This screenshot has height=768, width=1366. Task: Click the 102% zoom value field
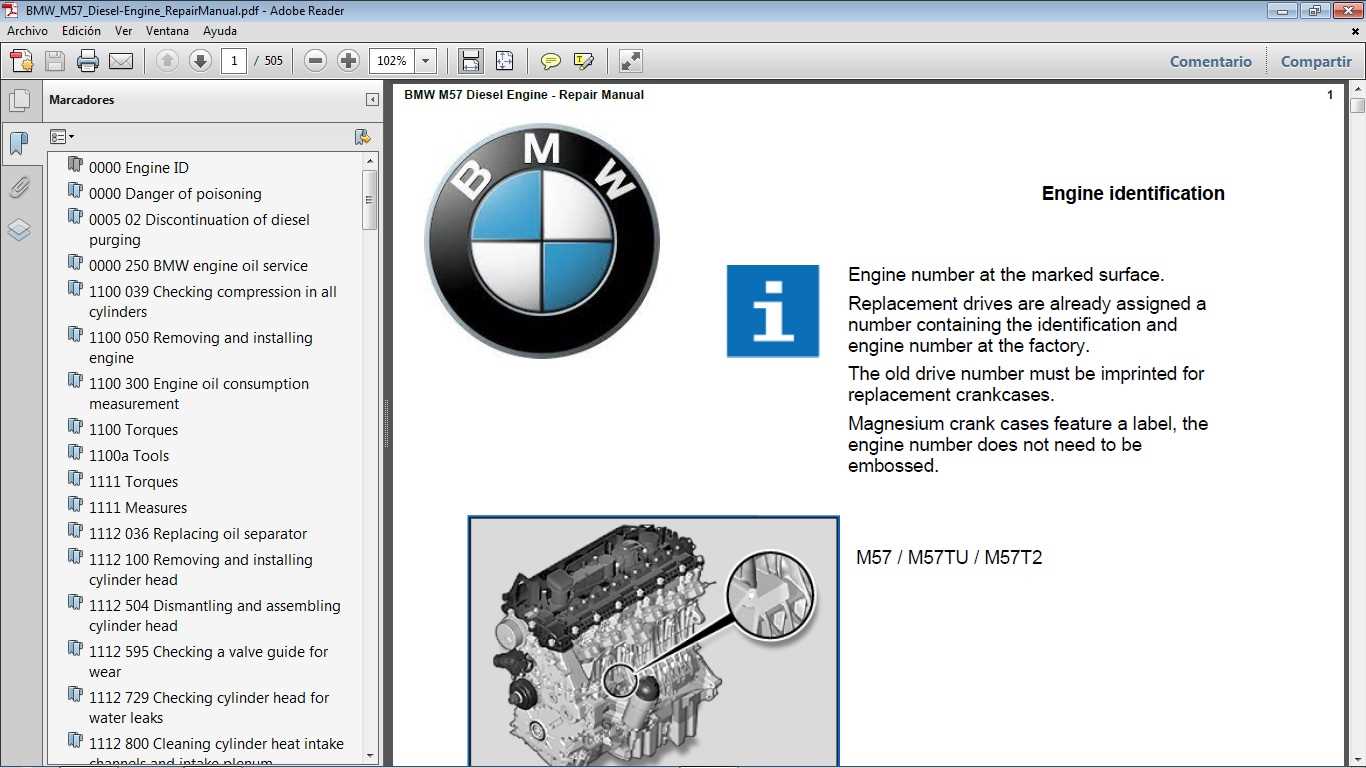[392, 61]
